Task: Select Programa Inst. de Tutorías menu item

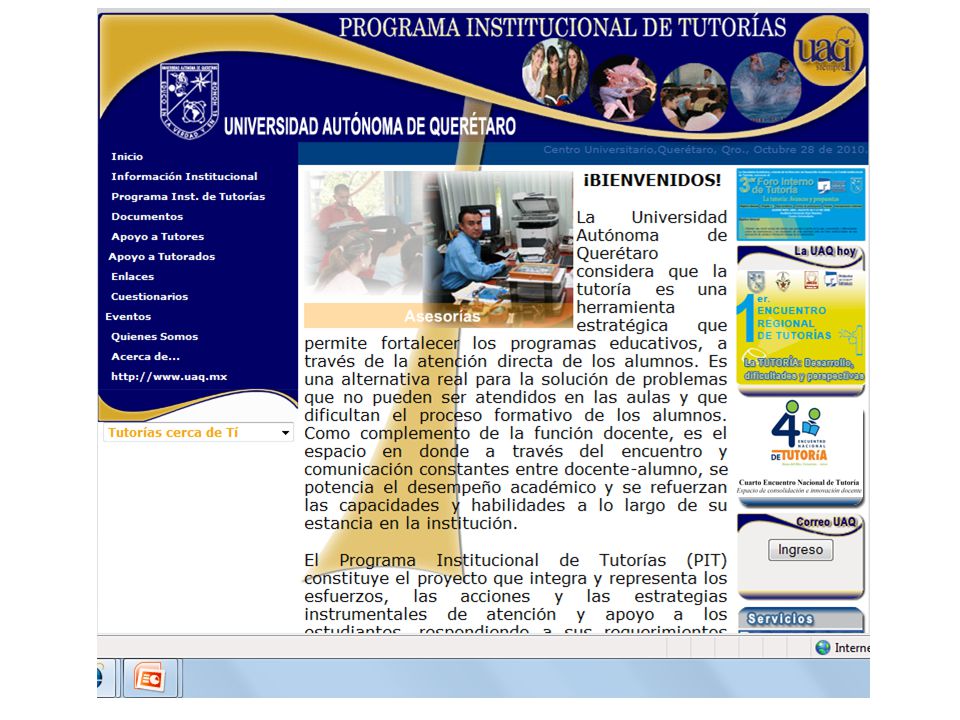Action: coord(188,197)
